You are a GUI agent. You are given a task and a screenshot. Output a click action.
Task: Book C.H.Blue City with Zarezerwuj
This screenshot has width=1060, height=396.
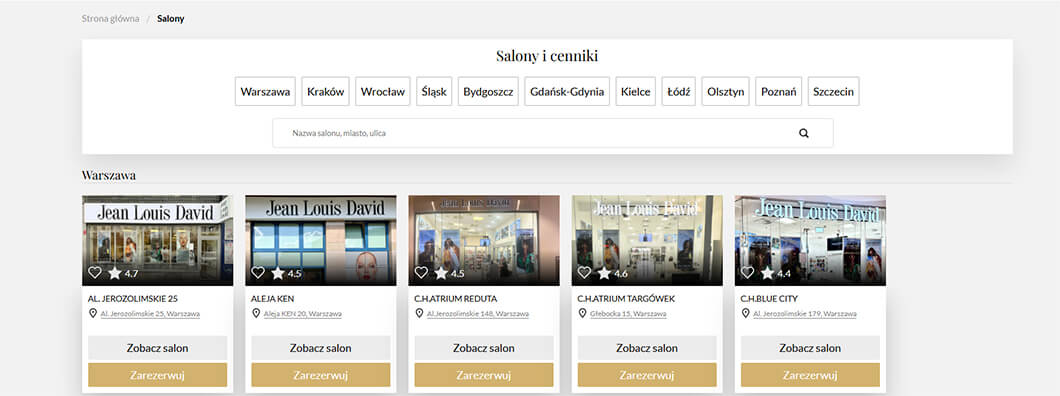click(810, 374)
